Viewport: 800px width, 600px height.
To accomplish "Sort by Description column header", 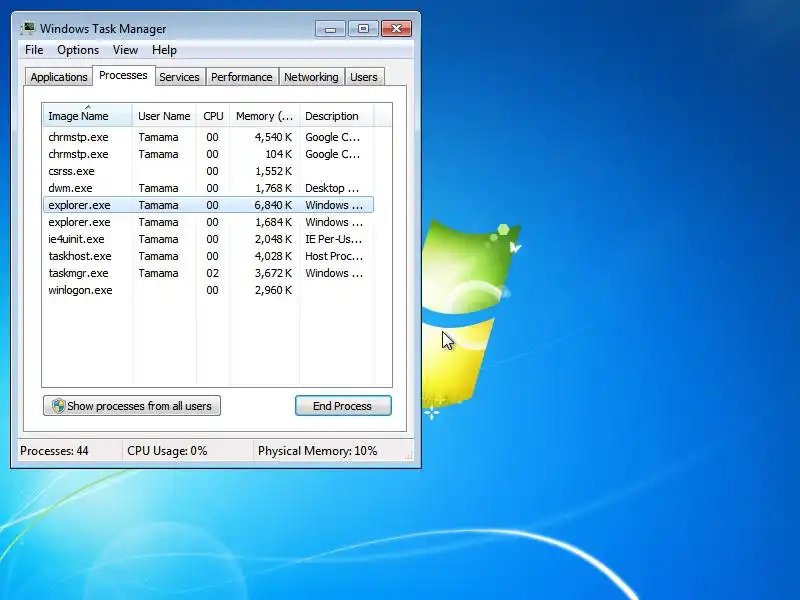I will [337, 116].
